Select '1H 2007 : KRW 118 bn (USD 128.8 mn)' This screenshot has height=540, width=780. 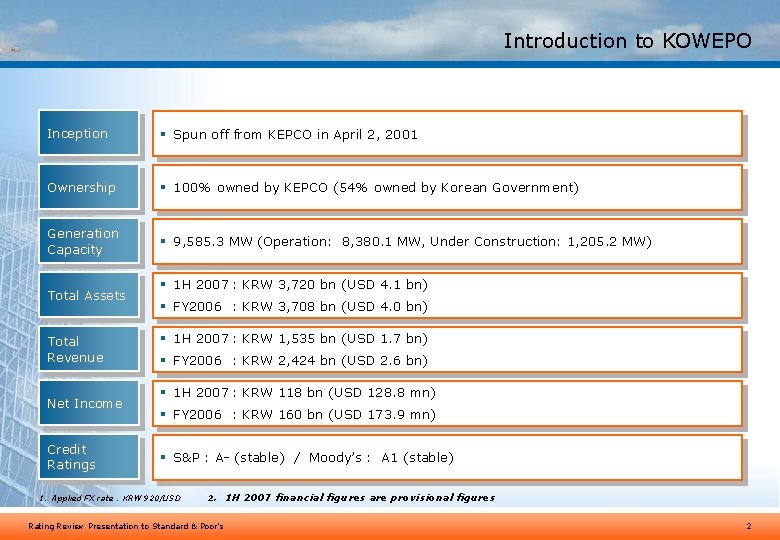[304, 393]
